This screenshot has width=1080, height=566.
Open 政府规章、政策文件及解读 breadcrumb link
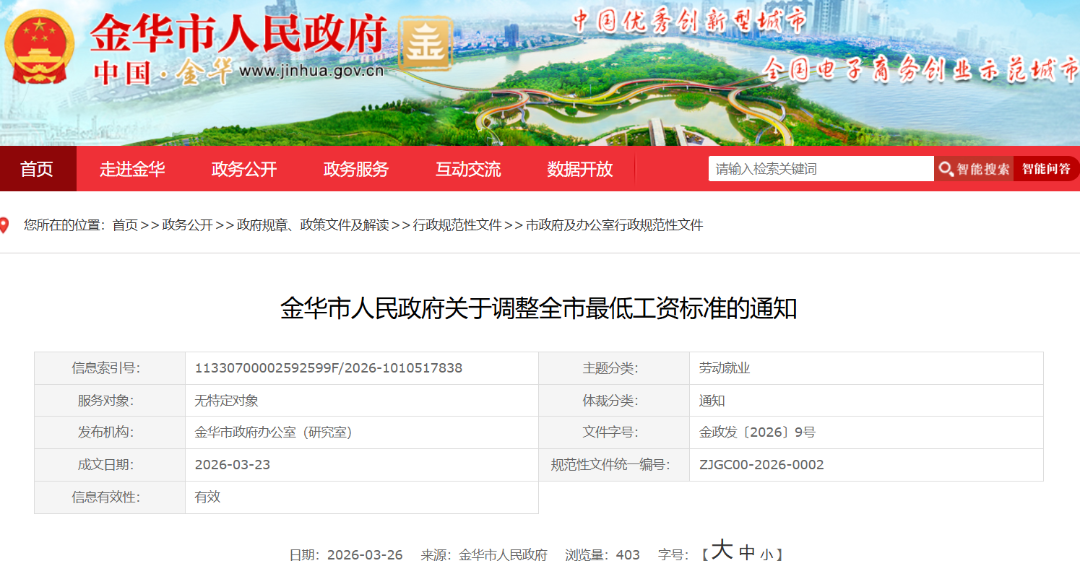click(x=313, y=225)
